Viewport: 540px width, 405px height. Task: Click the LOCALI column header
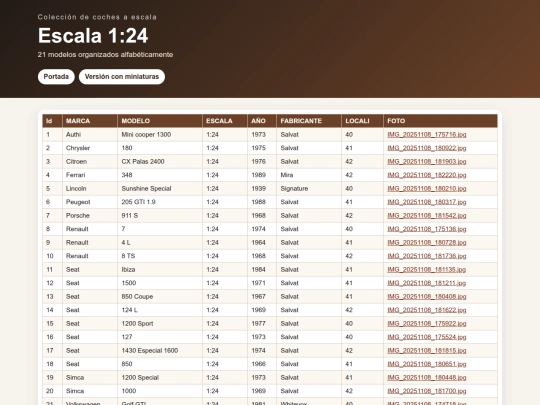[x=362, y=121]
